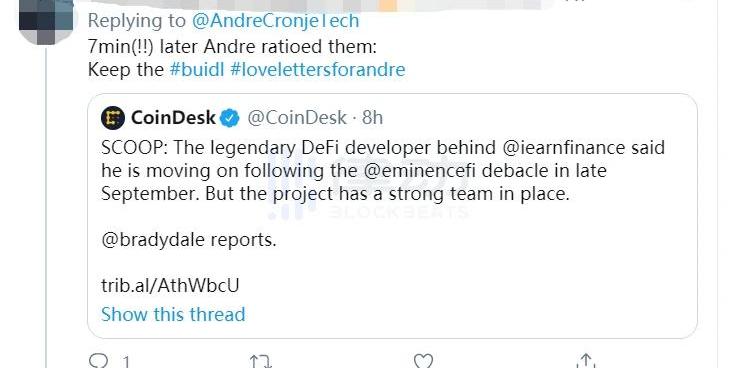Click CoinDesk's round logo avatar
The image size is (736, 368).
113,118
